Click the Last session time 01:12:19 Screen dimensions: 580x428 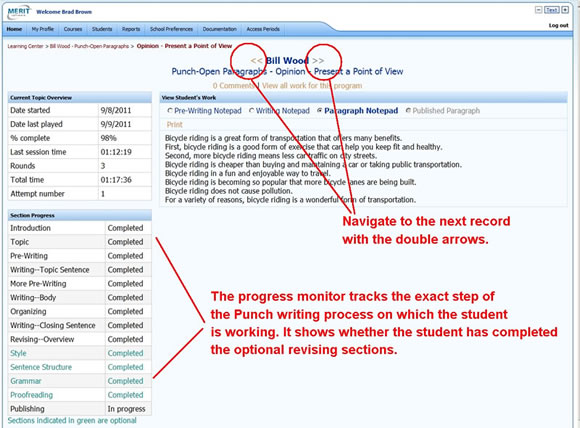click(116, 152)
